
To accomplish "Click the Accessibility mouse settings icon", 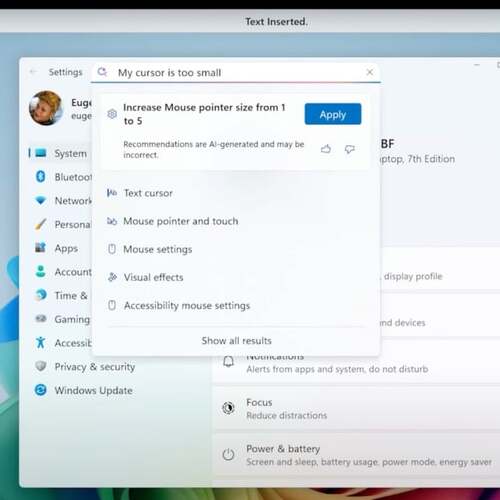I will click(112, 305).
